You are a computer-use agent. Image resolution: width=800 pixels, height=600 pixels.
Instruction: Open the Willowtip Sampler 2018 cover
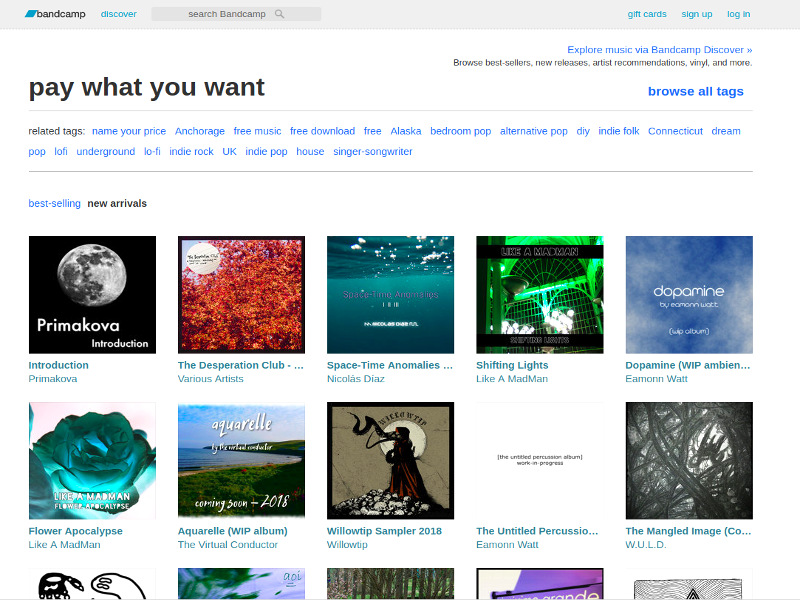(x=390, y=461)
